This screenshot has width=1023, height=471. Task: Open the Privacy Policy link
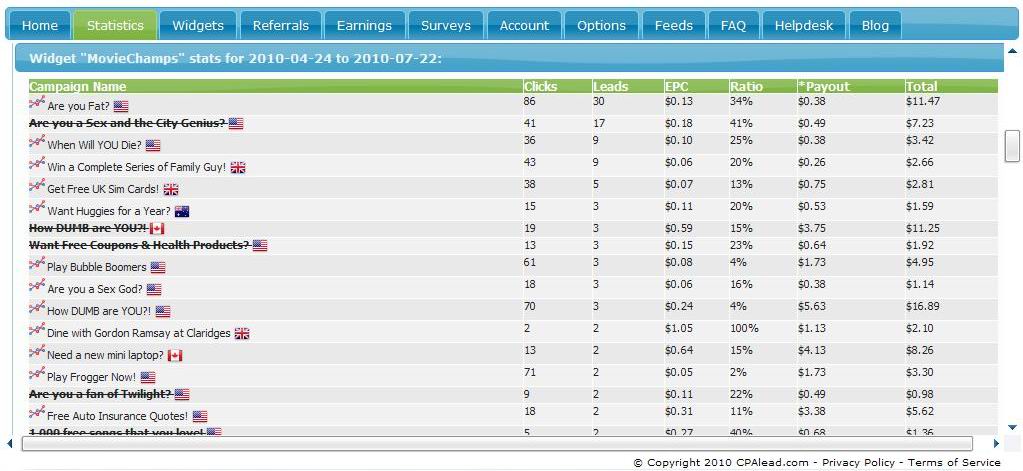(859, 463)
